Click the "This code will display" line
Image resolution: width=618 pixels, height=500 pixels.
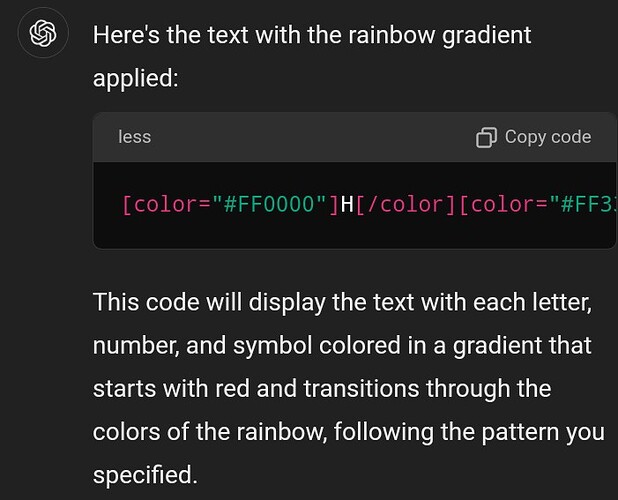[342, 303]
